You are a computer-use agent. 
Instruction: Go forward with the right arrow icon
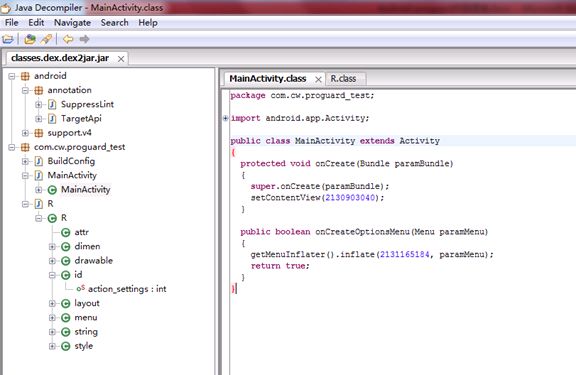pyautogui.click(x=84, y=39)
